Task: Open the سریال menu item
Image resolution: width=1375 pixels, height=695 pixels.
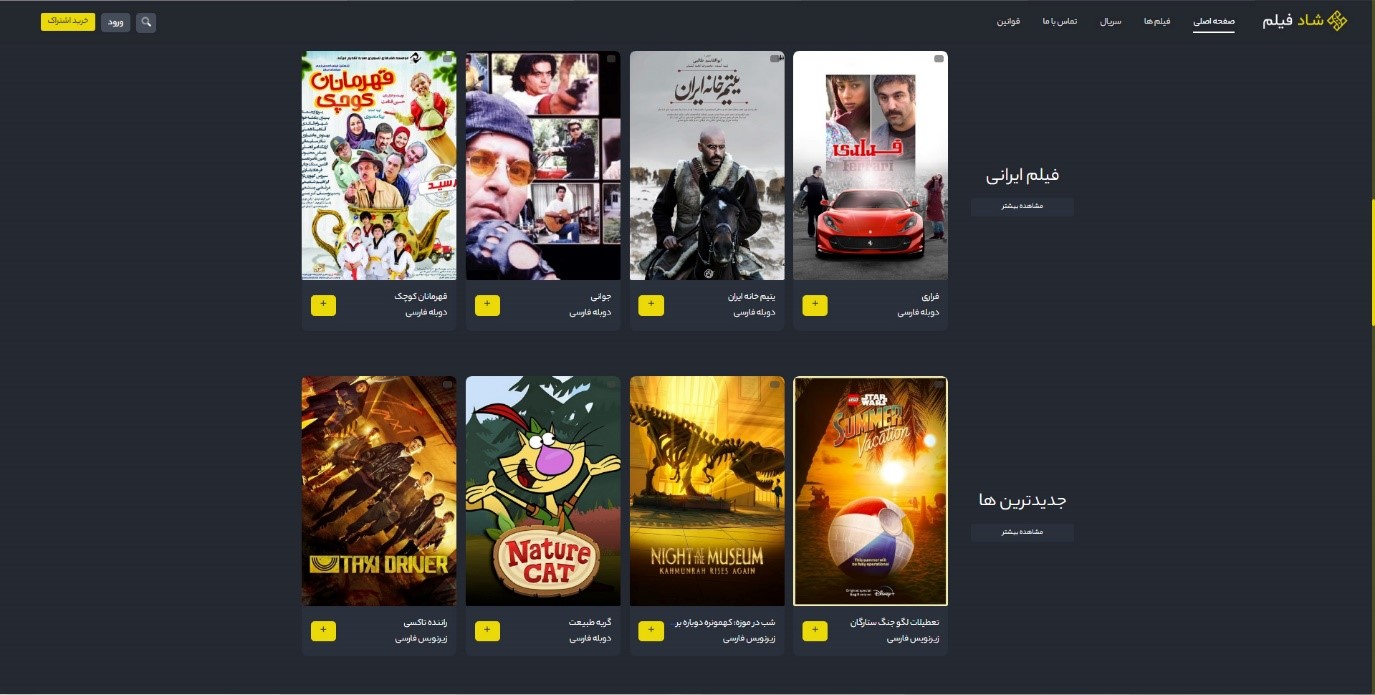Action: (x=1110, y=21)
